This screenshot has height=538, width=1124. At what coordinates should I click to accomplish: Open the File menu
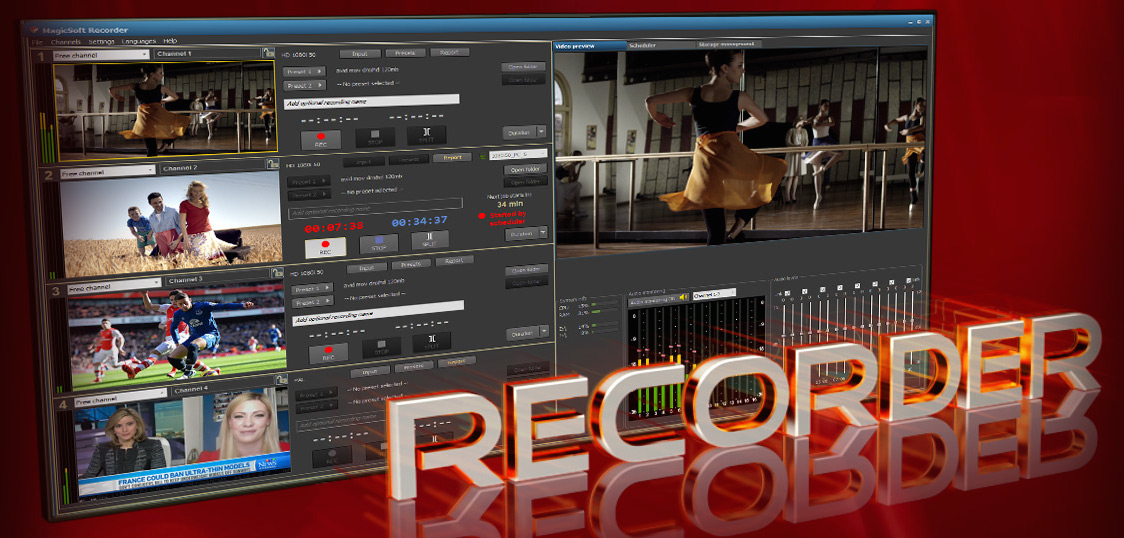pyautogui.click(x=37, y=42)
